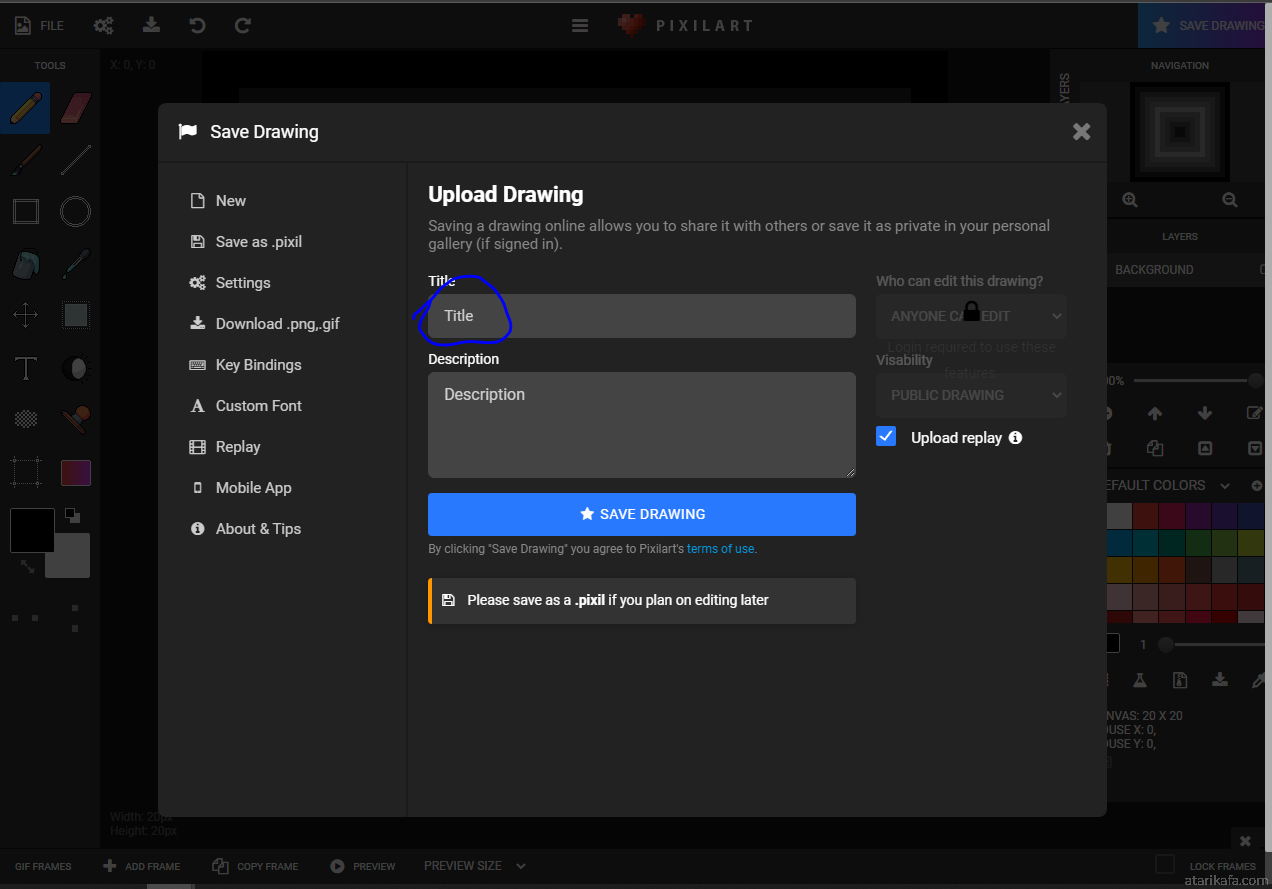The height and width of the screenshot is (889, 1272).
Task: Choose Save as .pixil option
Action: point(246,242)
